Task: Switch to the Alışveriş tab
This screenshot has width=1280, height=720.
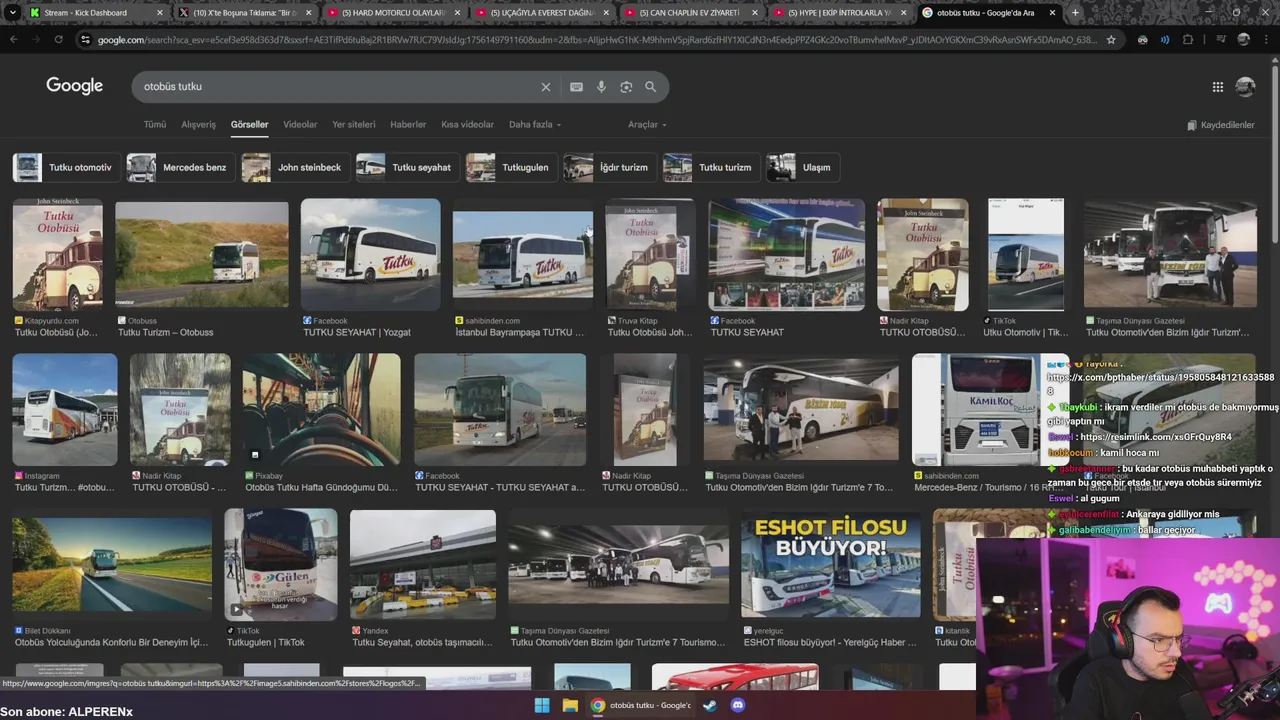Action: pyautogui.click(x=198, y=125)
